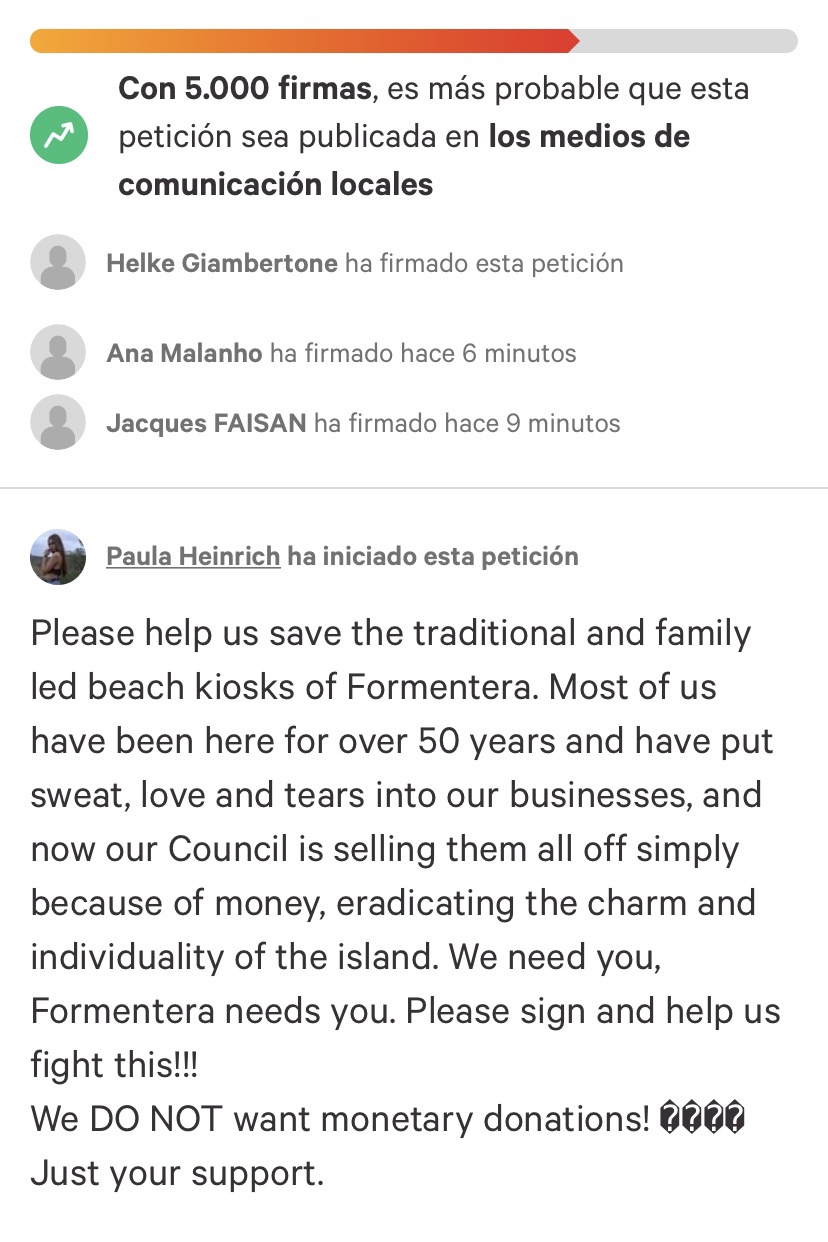The image size is (828, 1242).
Task: Click the gray unfilled end of progress bar
Action: click(690, 41)
